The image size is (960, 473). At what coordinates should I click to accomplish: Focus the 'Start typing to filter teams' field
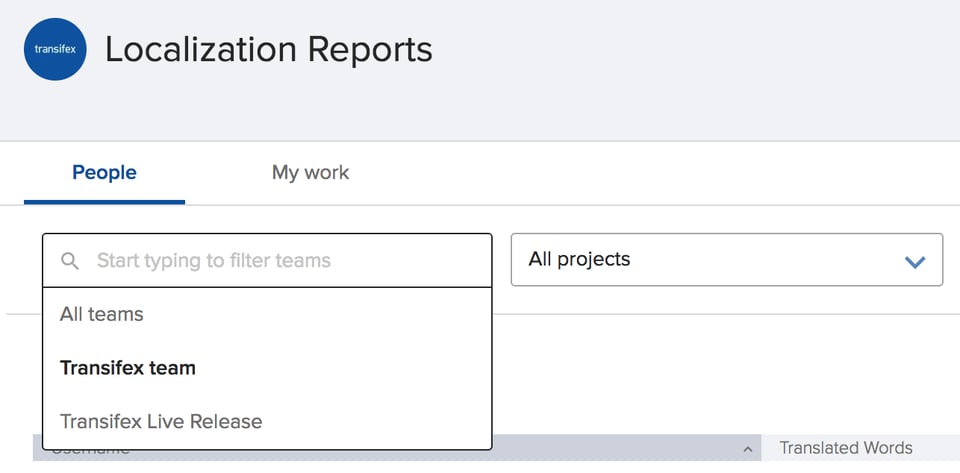[x=280, y=261]
